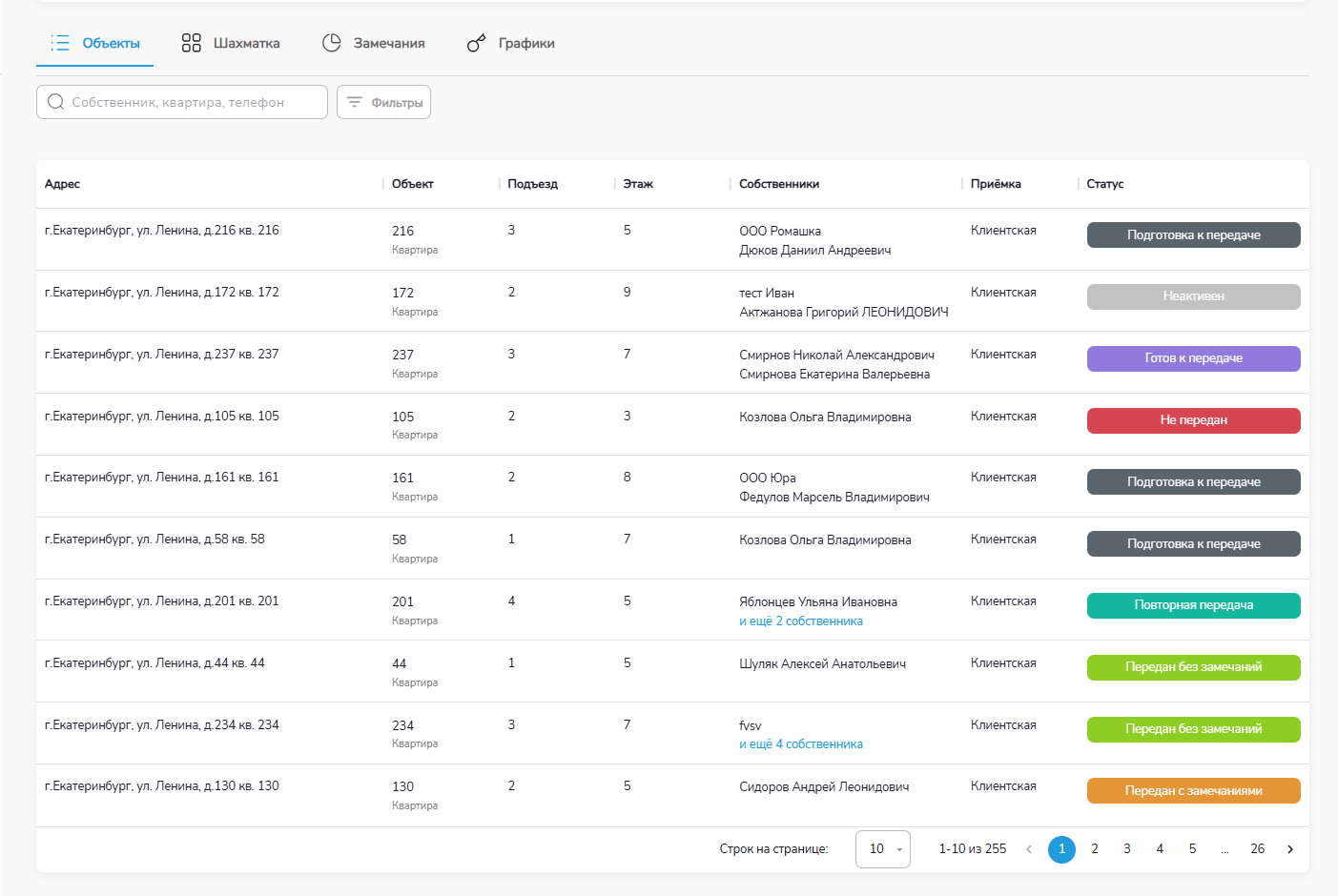Expand "и ещё 2 собственника" owners list

pyautogui.click(x=801, y=621)
